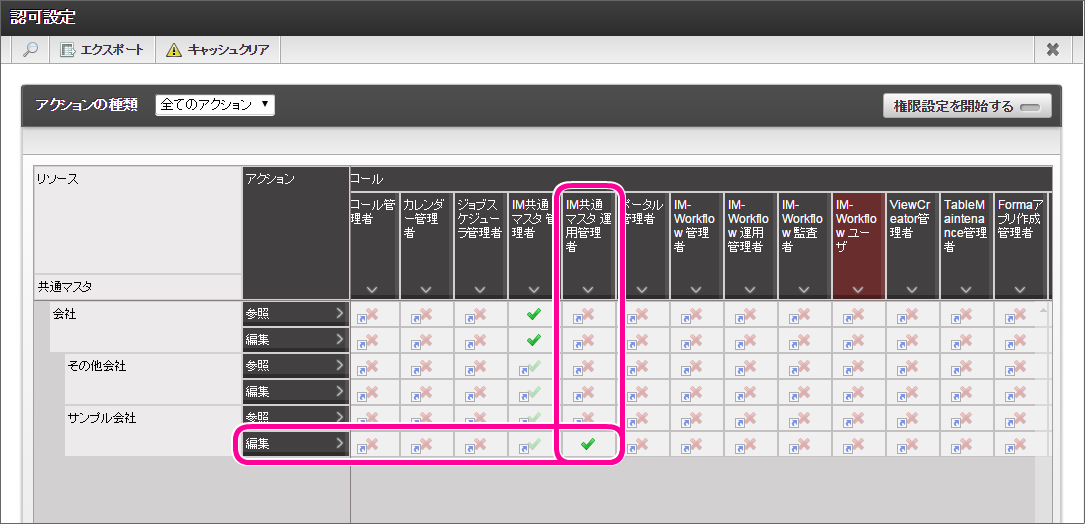Viewport: 1085px width, 524px height.
Task: Open the 編集 action arrow for その他会社
Action: 339,392
